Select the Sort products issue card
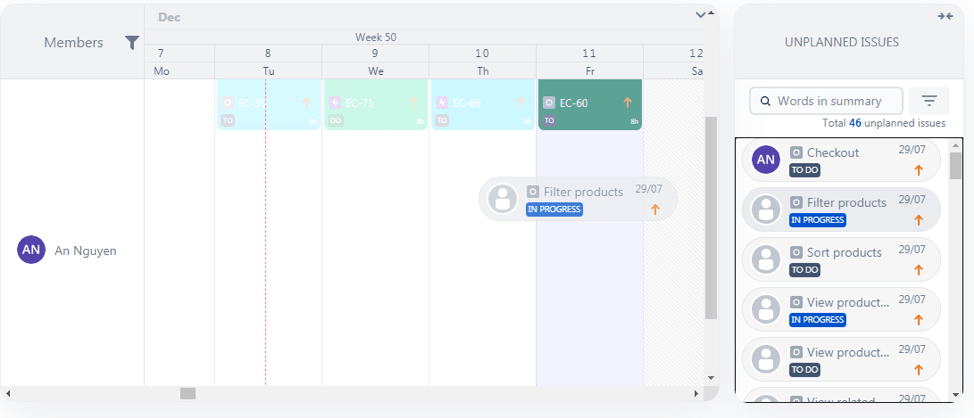 pyautogui.click(x=841, y=260)
